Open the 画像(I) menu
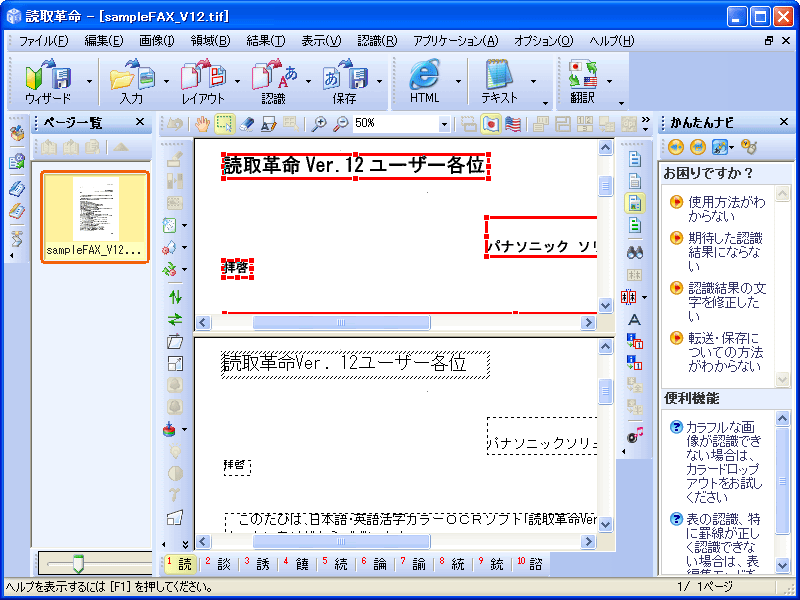Screen dimensions: 800x600 click(157, 41)
